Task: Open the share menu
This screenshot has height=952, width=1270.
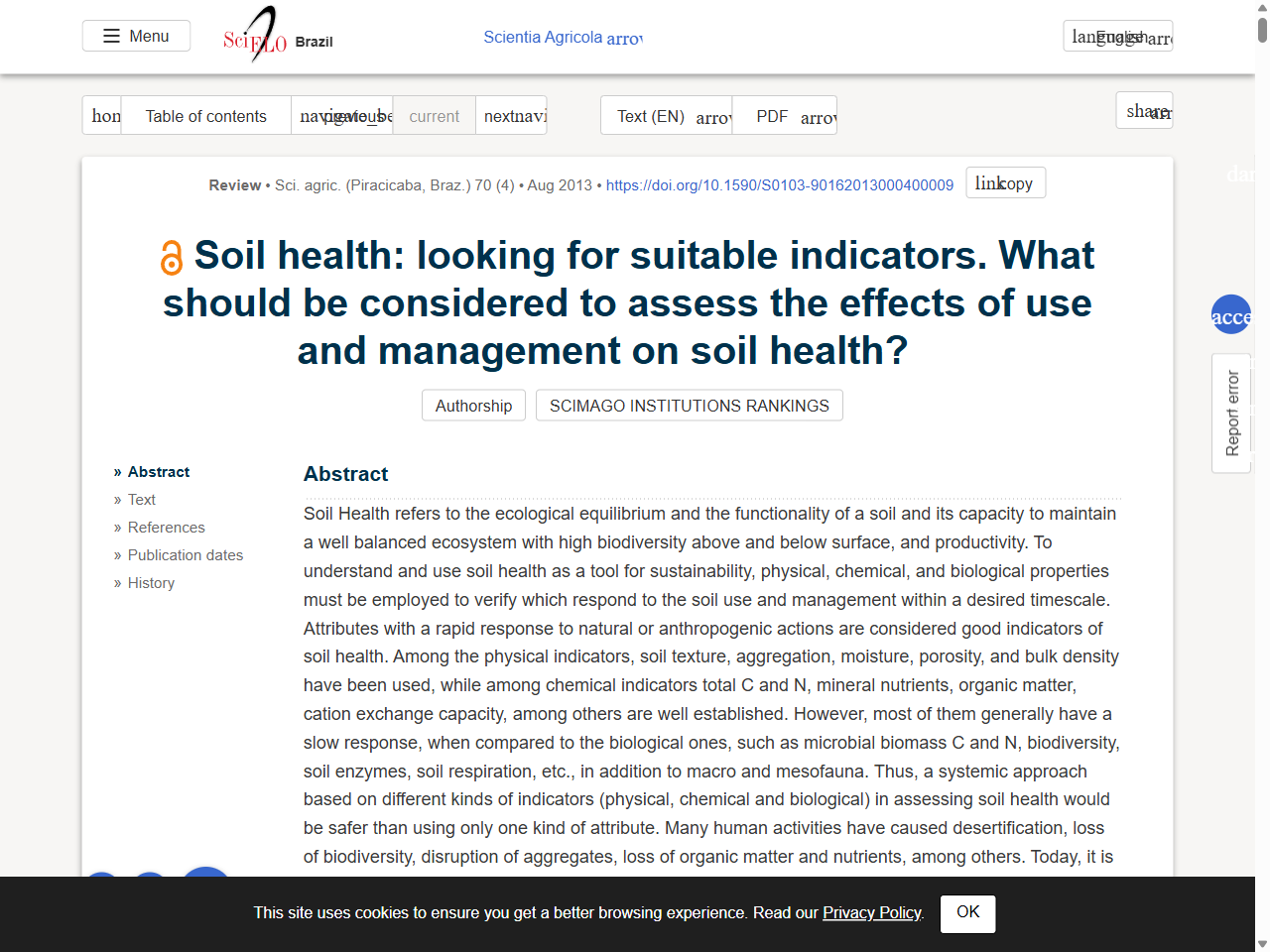Action: 1145,110
